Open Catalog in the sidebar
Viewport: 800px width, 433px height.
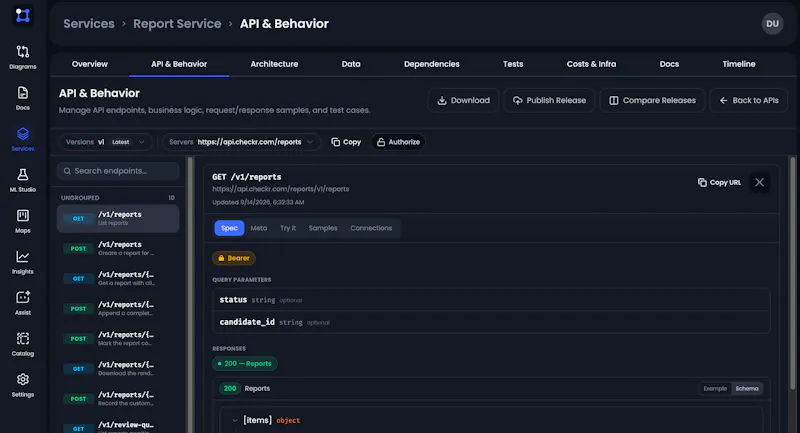point(22,344)
